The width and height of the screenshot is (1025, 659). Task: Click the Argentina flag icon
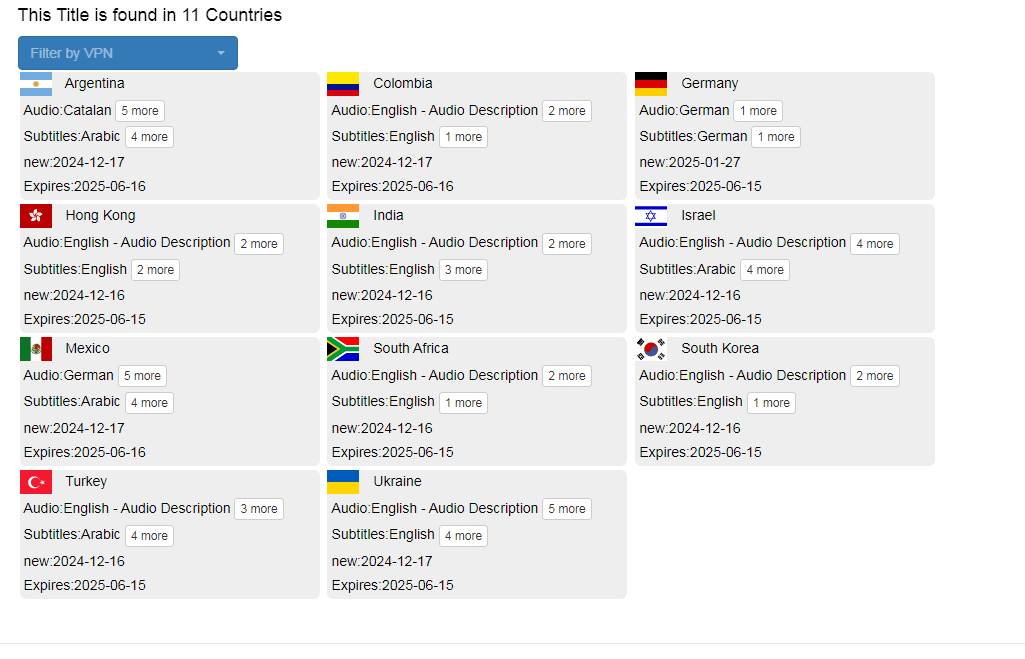[x=36, y=84]
